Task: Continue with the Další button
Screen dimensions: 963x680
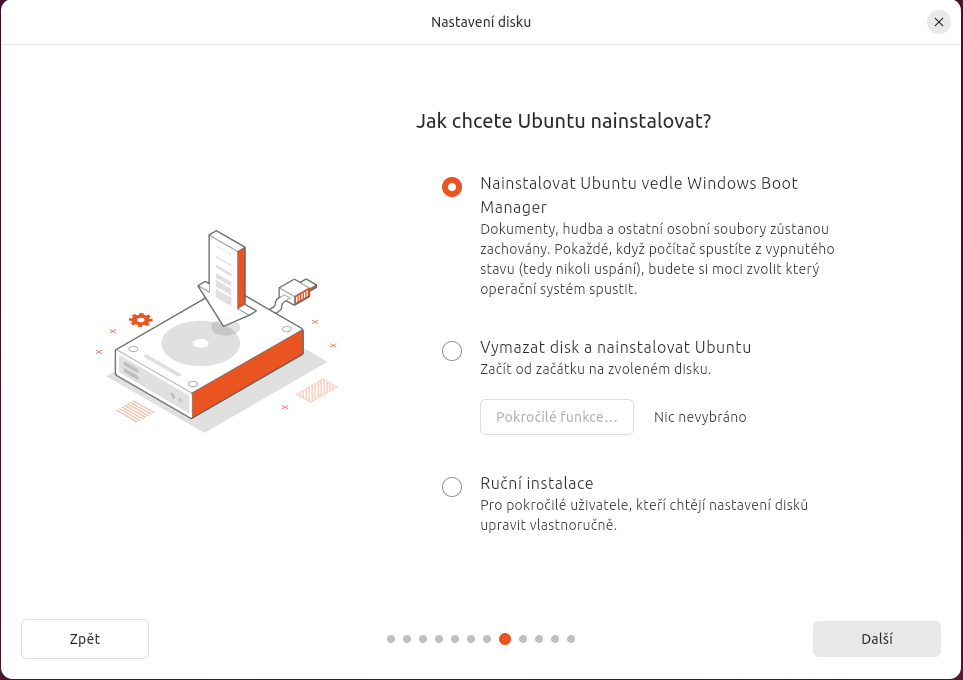Action: click(876, 639)
